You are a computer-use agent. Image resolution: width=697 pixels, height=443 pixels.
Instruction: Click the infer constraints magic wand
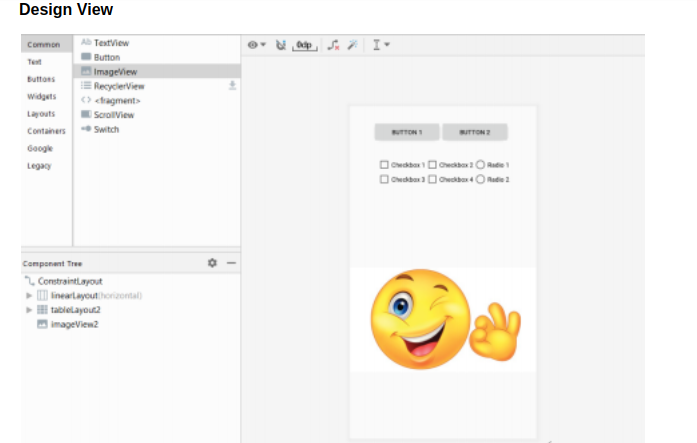353,45
